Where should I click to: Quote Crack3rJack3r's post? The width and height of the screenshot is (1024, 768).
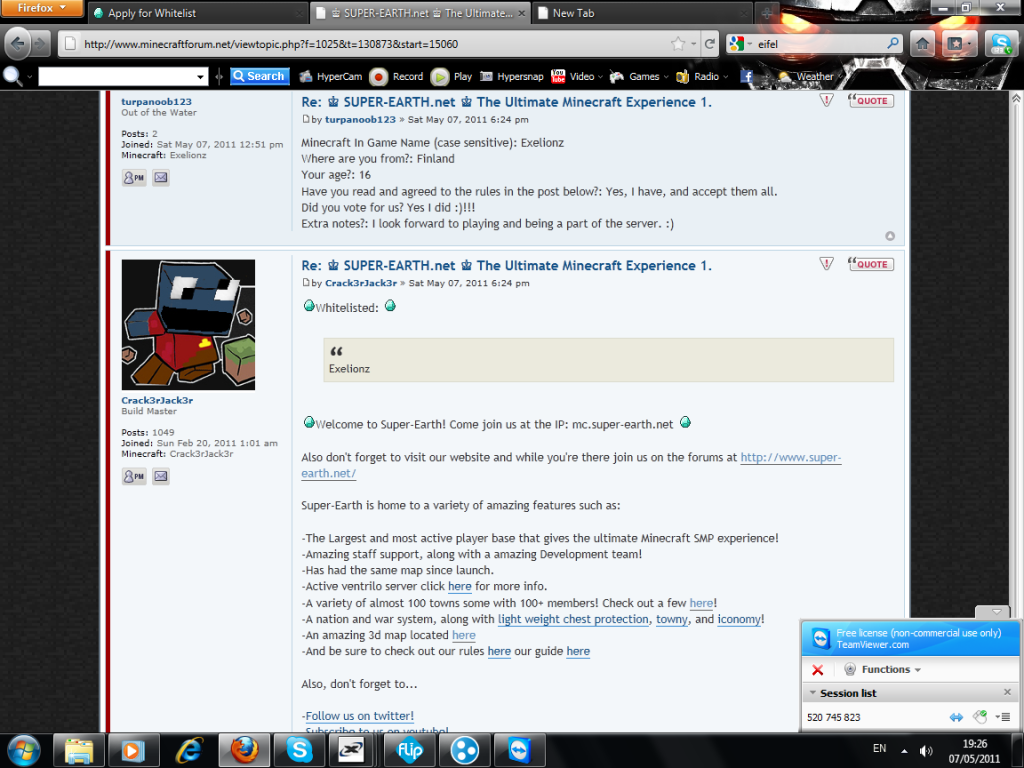pos(871,264)
